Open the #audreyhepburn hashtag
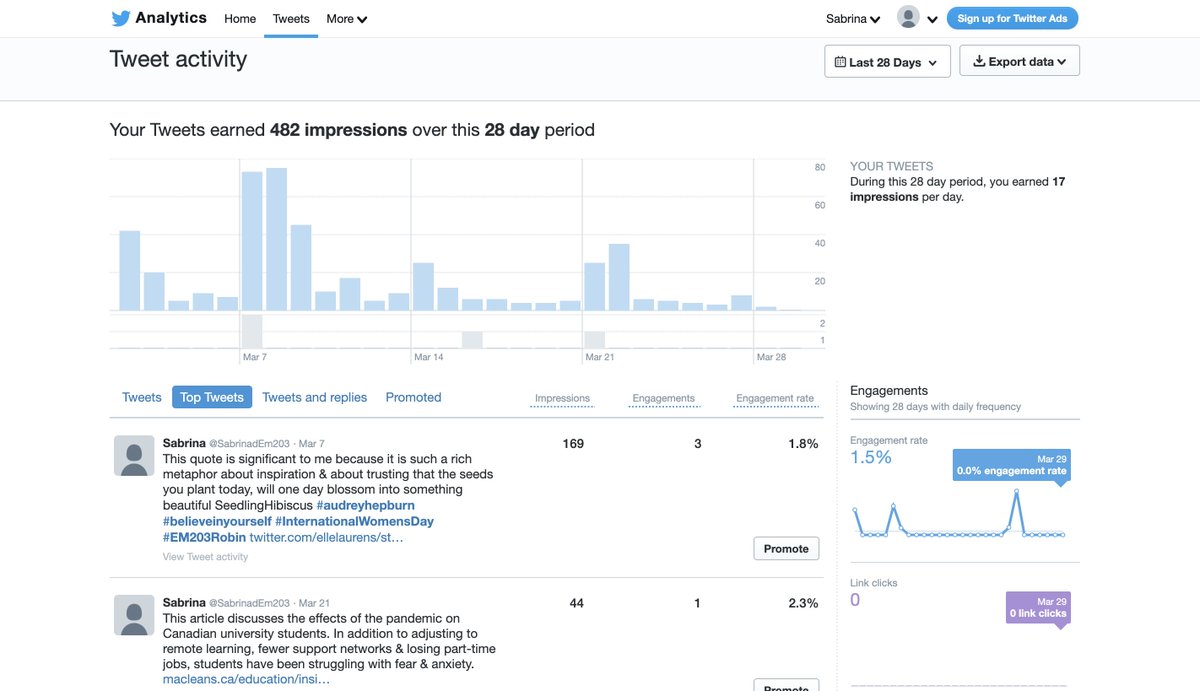The height and width of the screenshot is (691, 1200). [365, 506]
